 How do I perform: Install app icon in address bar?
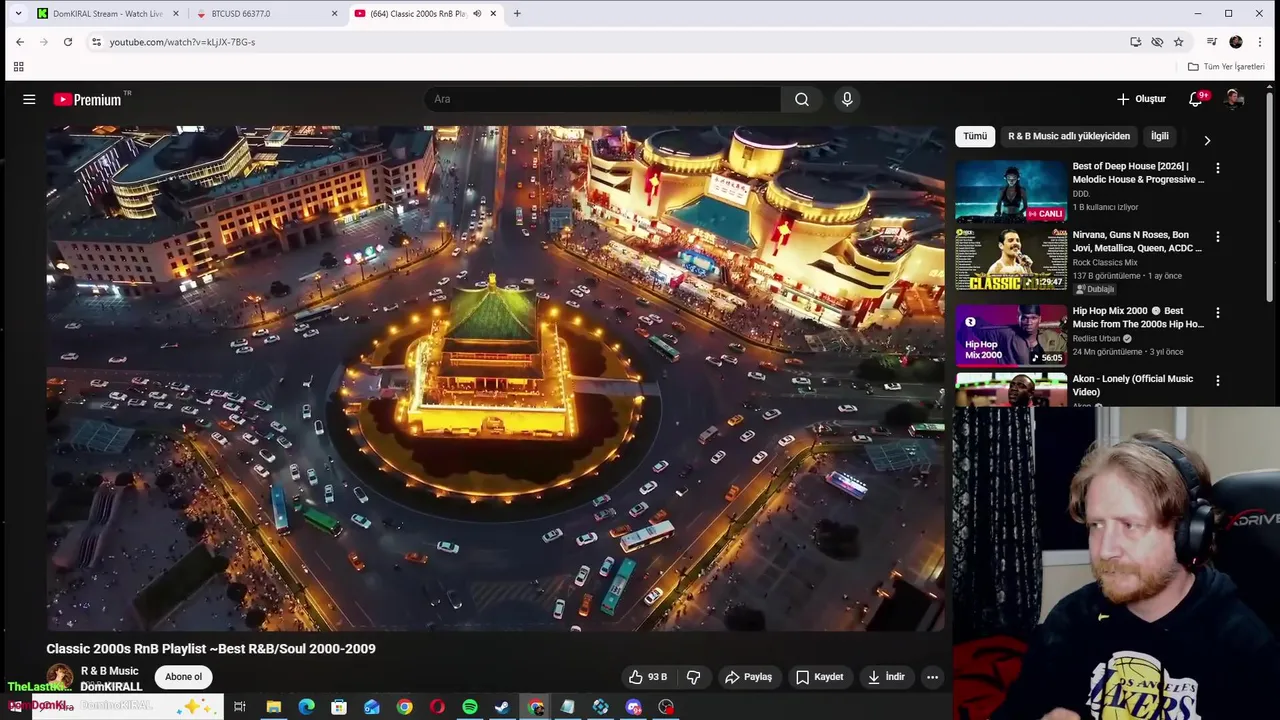[x=1135, y=42]
